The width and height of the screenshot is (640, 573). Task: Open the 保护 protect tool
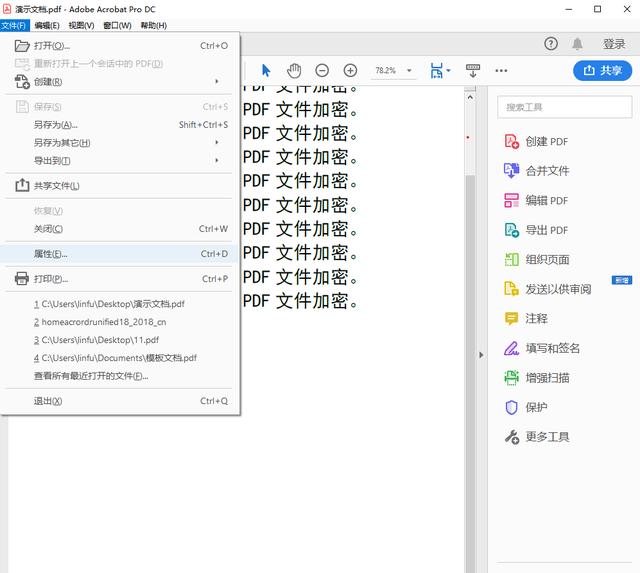527,407
